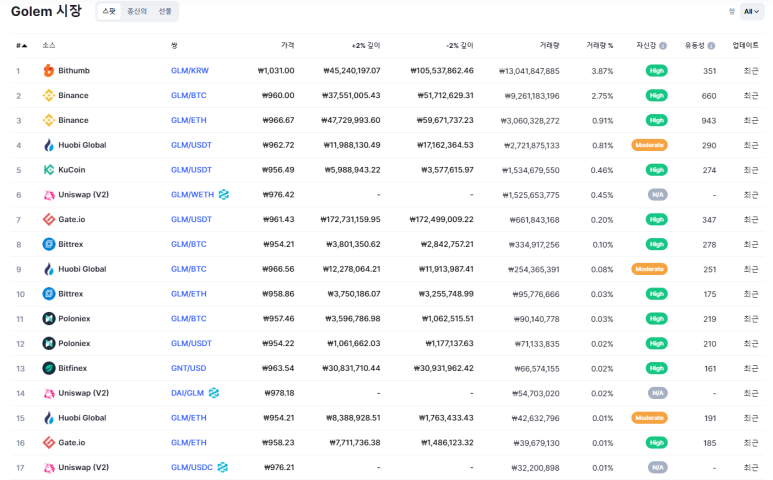
Task: Click Poloniex logo in GLM/BTC row
Action: click(48, 318)
